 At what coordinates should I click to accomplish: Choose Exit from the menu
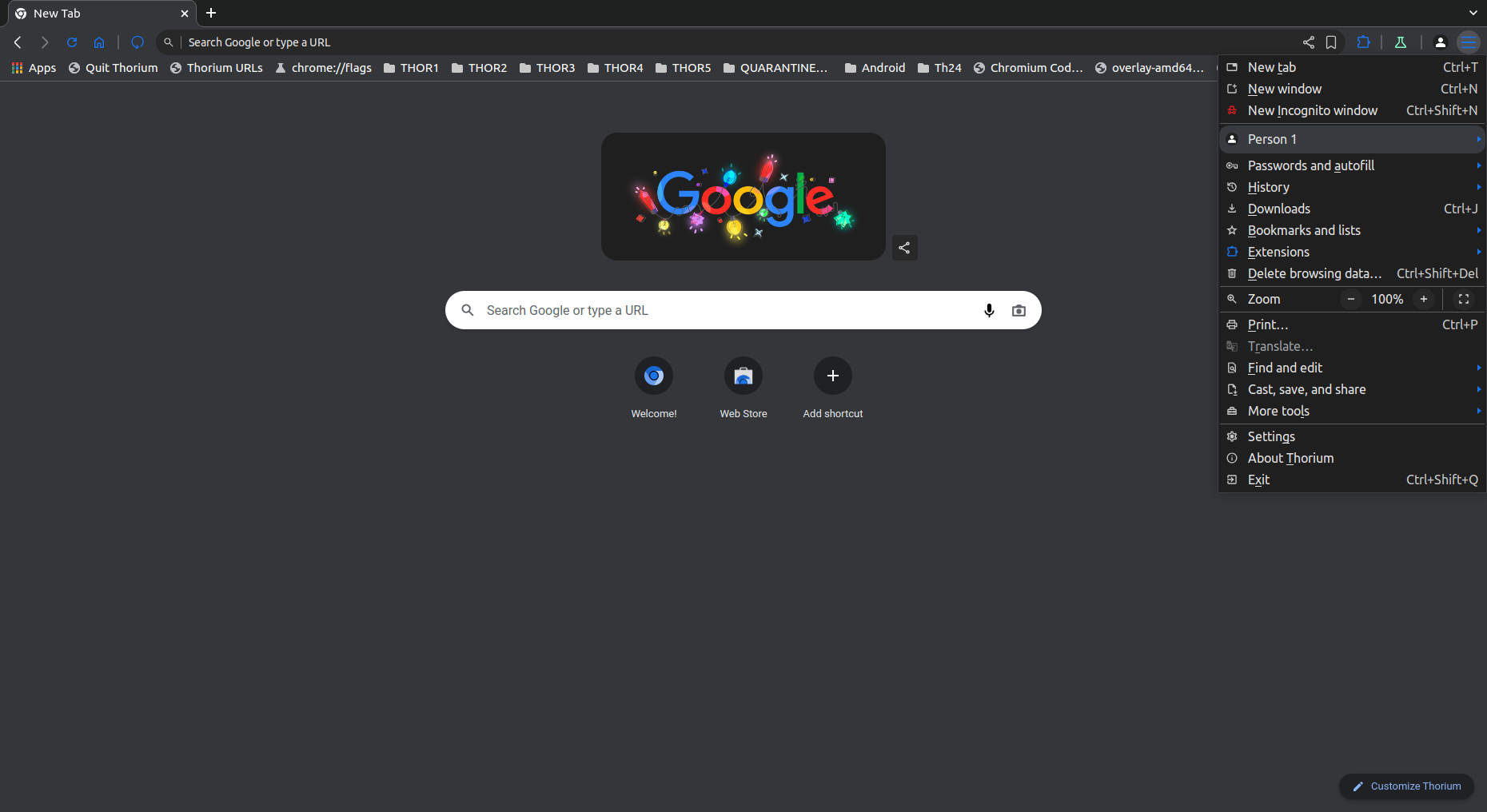1352,480
